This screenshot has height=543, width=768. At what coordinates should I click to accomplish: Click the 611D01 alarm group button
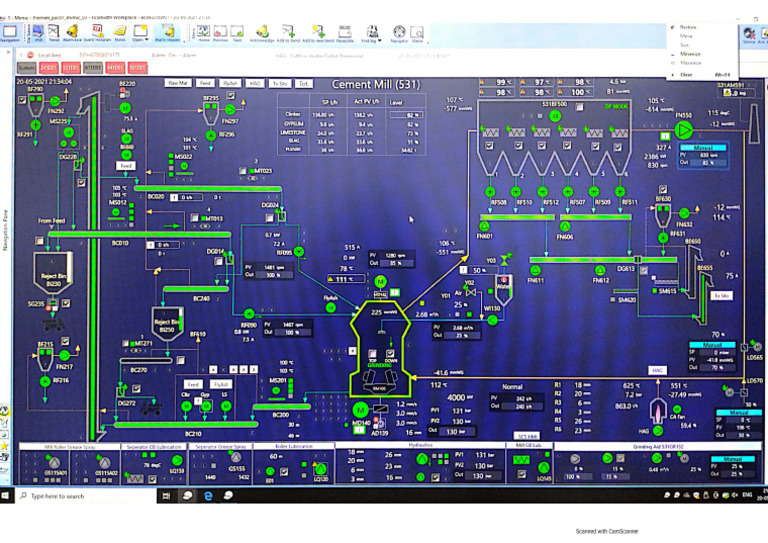(x=93, y=67)
